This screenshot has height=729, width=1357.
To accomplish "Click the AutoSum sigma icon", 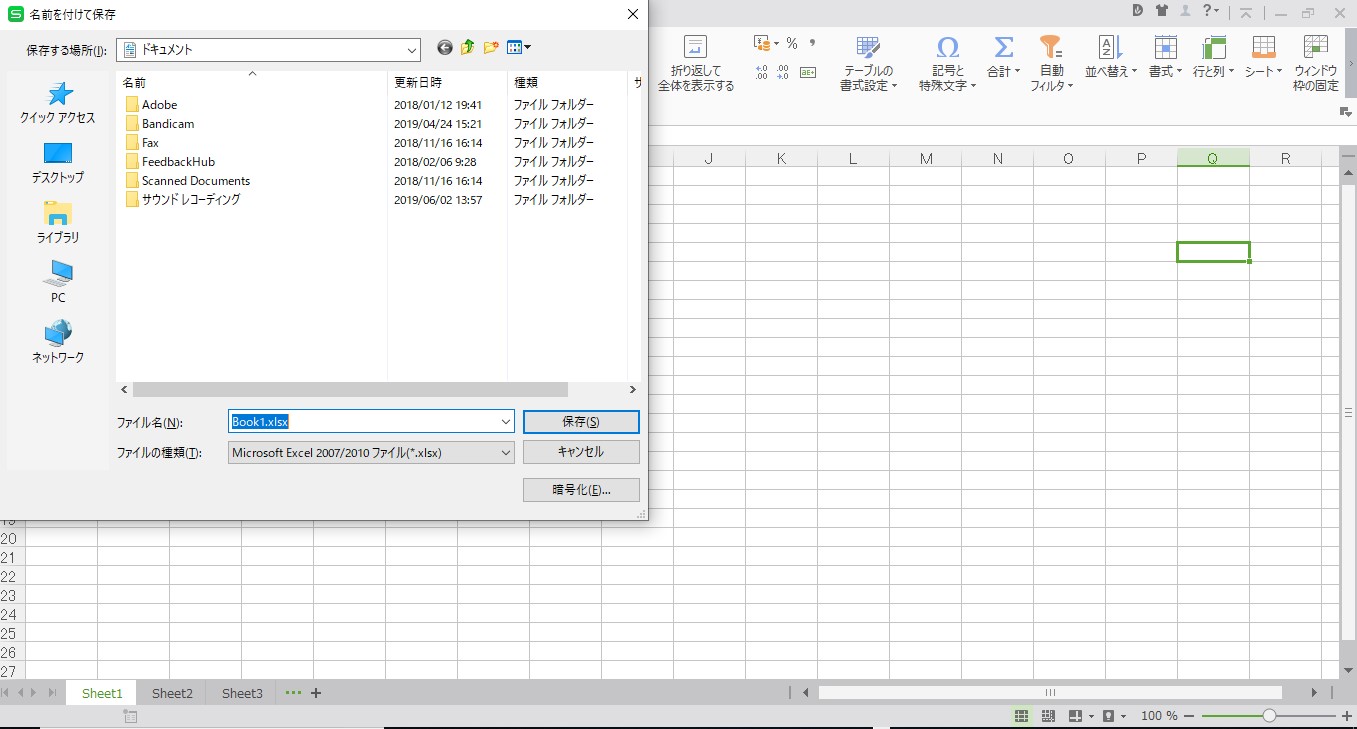I will [x=1003, y=48].
